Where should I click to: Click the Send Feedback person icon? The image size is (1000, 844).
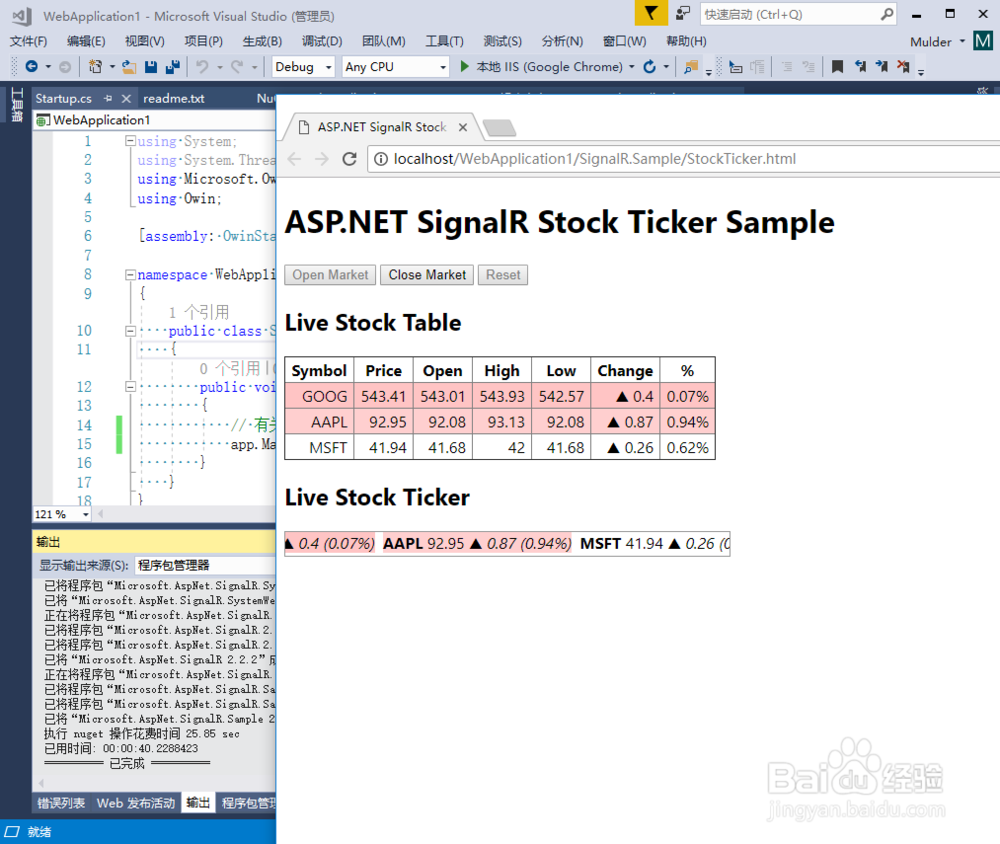(x=682, y=13)
